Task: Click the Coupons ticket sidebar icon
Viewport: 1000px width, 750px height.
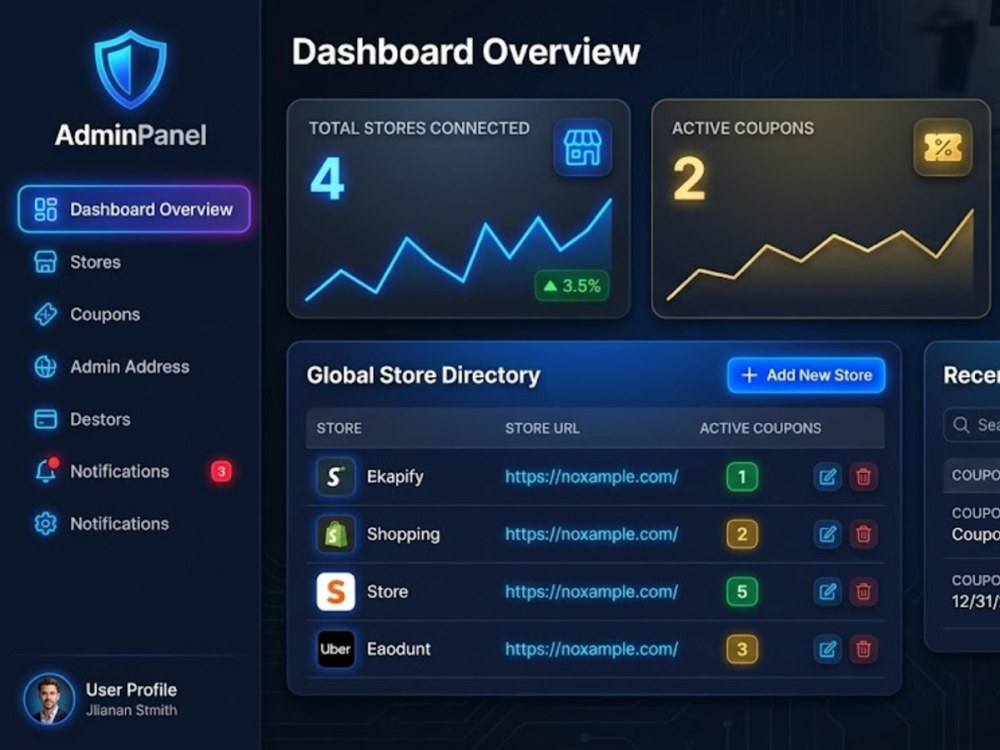Action: click(45, 314)
